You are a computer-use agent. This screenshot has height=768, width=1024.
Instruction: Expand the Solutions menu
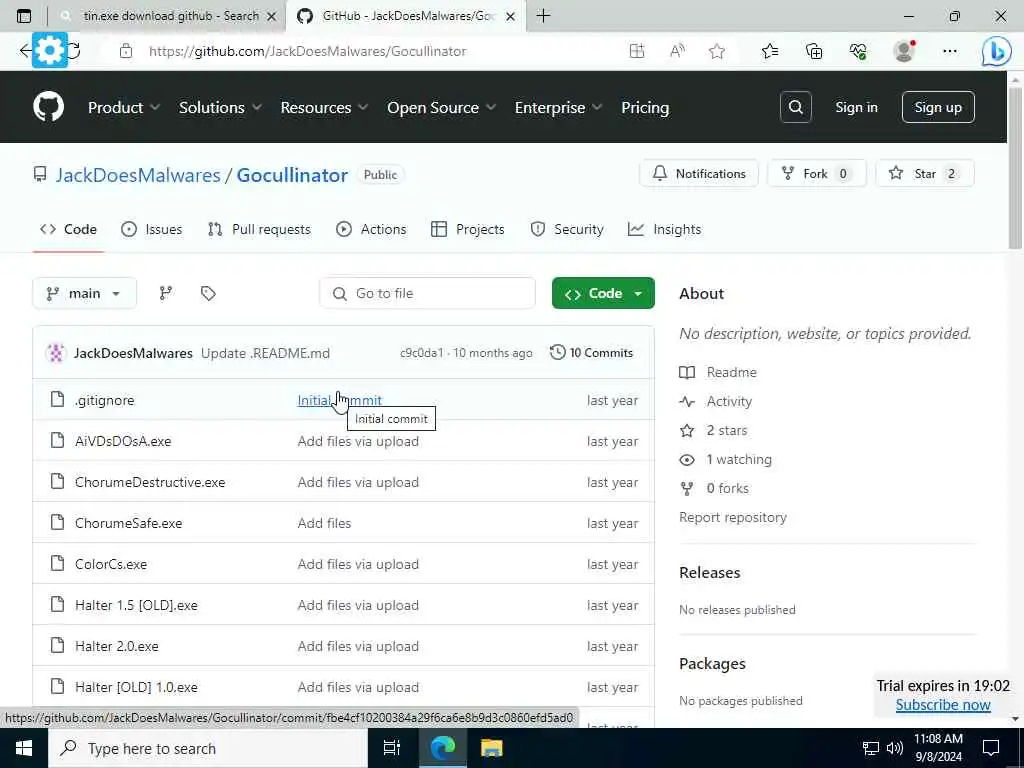click(220, 107)
